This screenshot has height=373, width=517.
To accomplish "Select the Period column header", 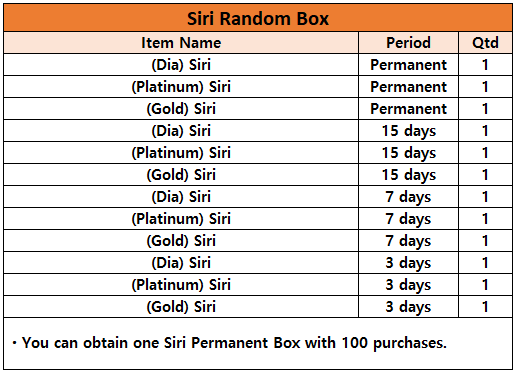I will (x=408, y=43).
